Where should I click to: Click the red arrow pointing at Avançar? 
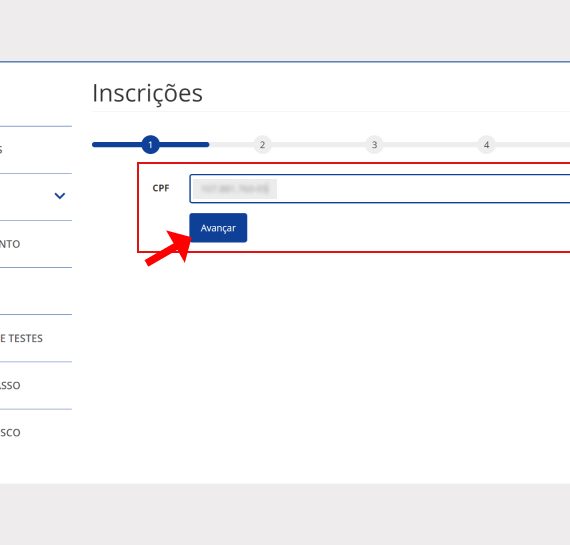(x=168, y=247)
